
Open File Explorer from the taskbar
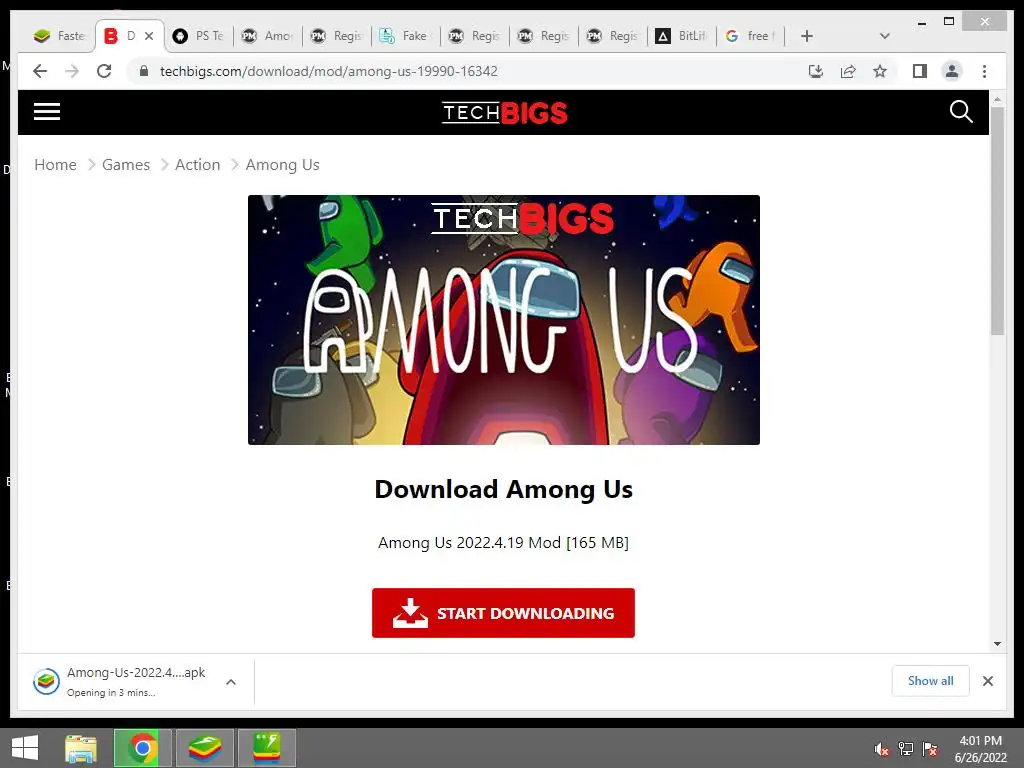coord(81,748)
